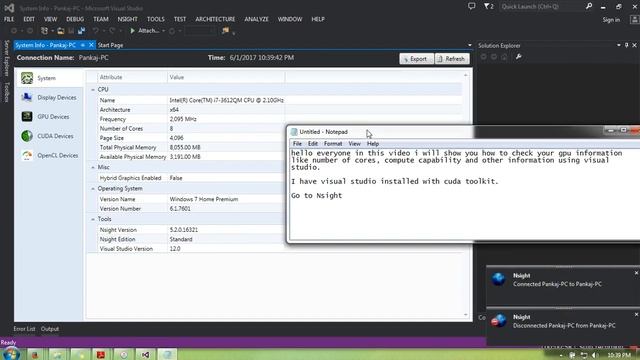Viewport: 640px width, 360px height.
Task: Click the Value column header
Action: pos(226,77)
